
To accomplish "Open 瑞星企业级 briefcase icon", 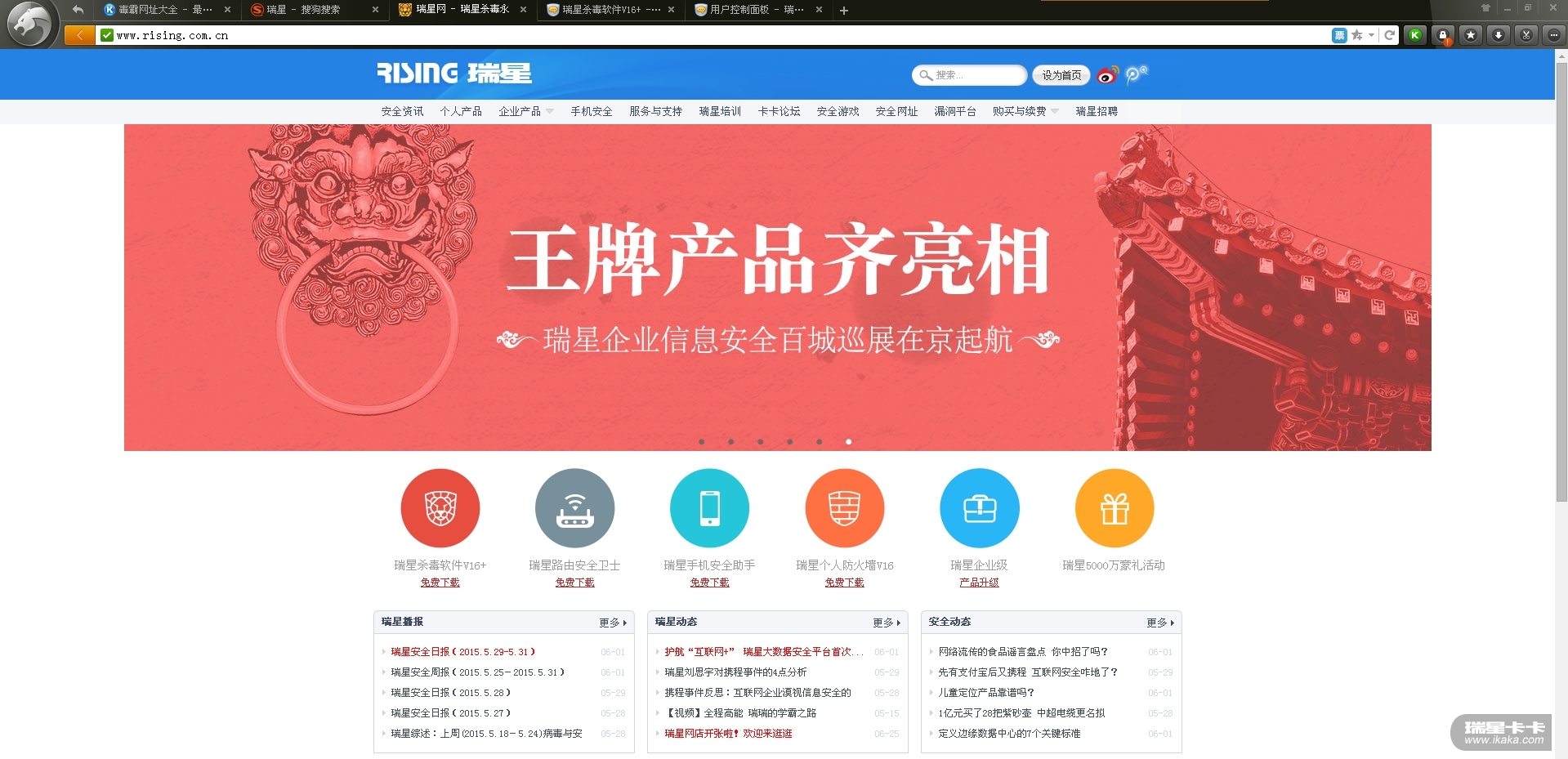I will 980,507.
